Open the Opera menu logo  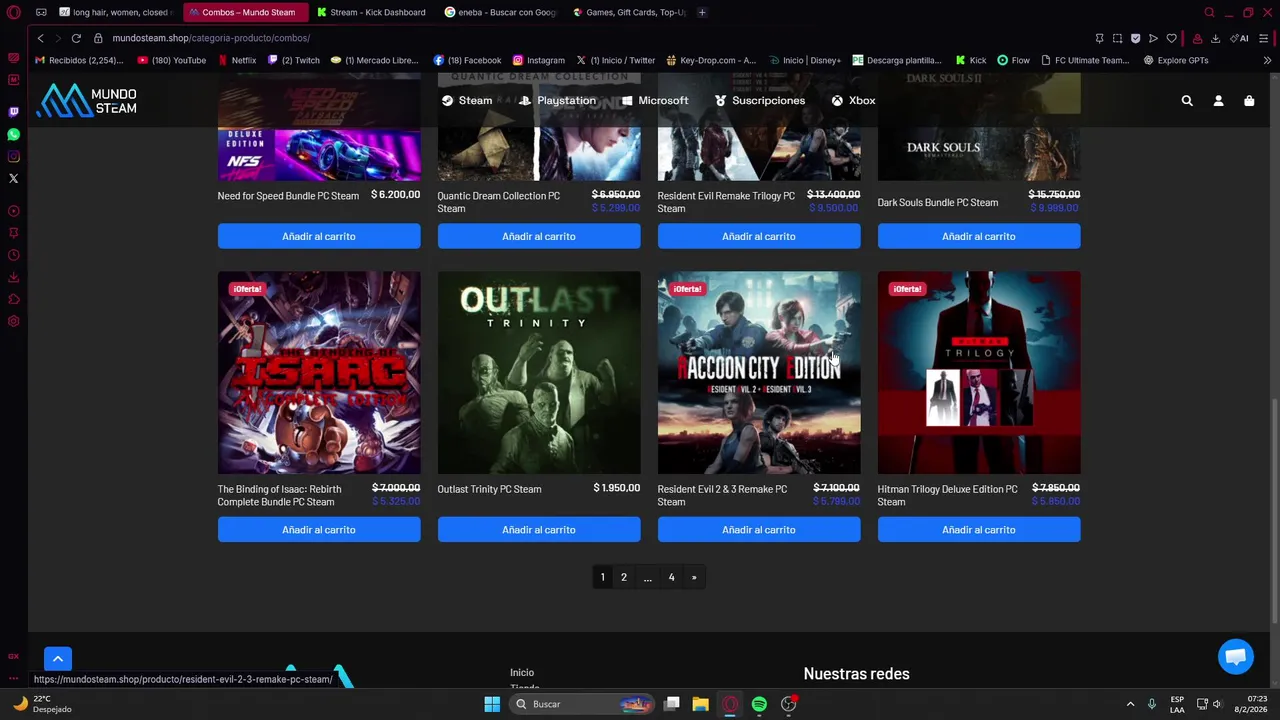(13, 13)
